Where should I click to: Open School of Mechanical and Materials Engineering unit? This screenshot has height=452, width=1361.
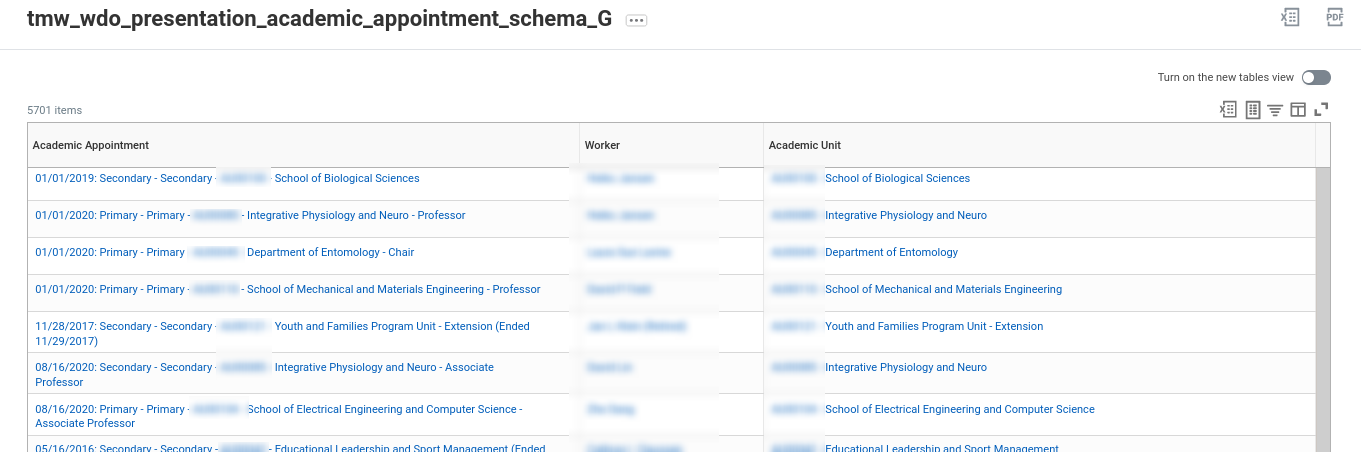[943, 290]
